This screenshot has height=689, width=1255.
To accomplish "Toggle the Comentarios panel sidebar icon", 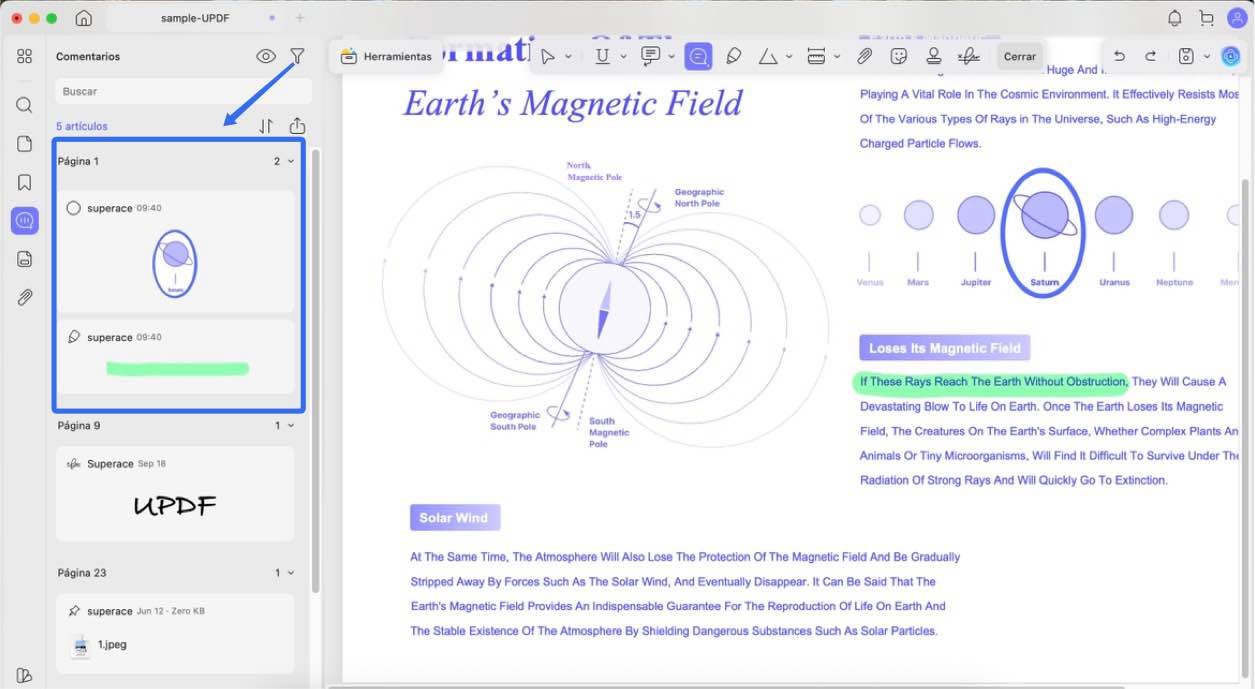I will [25, 220].
